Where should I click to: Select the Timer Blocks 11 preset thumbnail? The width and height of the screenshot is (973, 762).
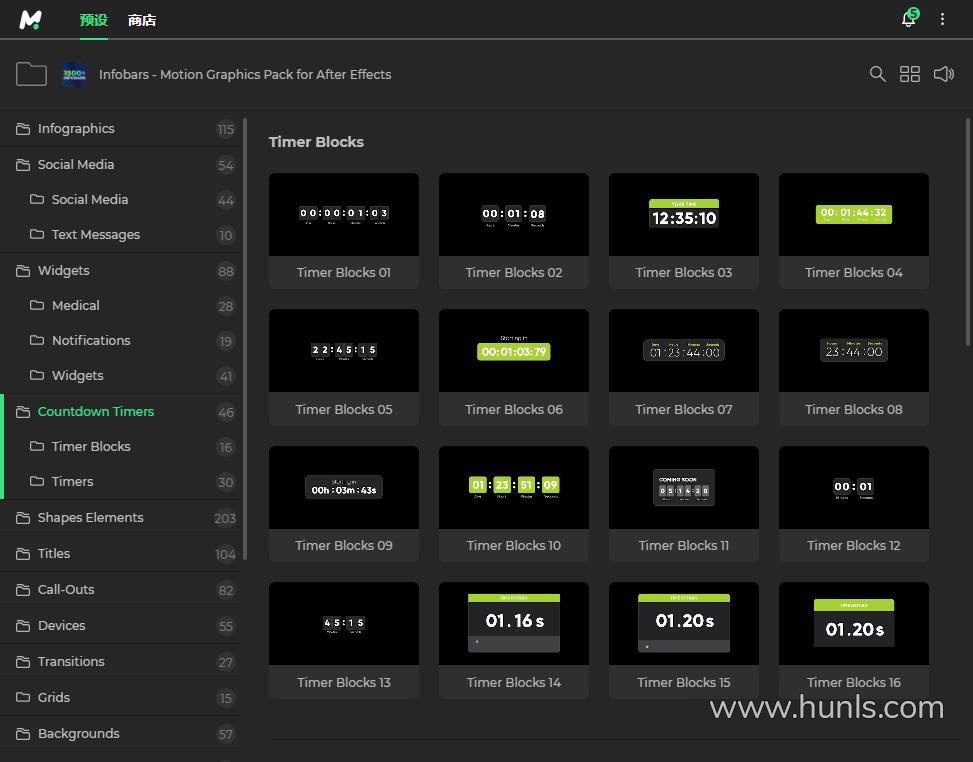(684, 487)
